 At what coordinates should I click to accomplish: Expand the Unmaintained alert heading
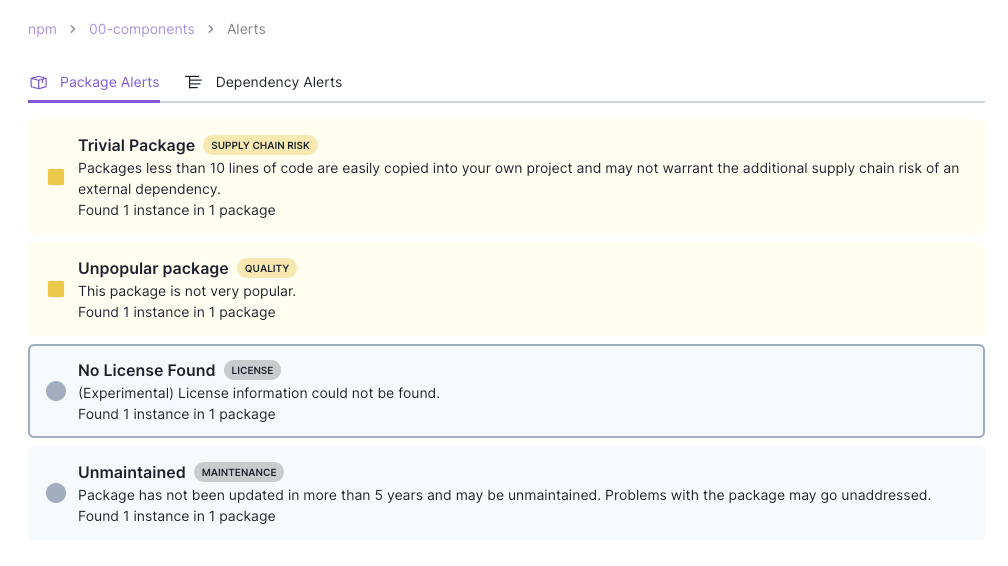[132, 472]
